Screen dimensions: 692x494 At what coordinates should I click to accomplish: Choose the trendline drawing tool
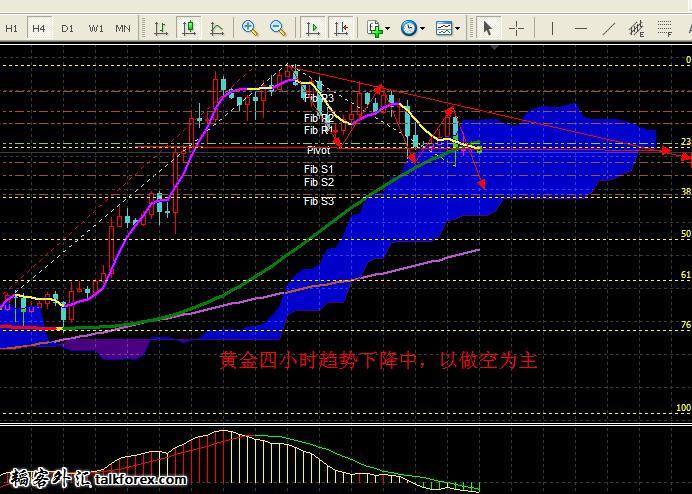(610, 29)
